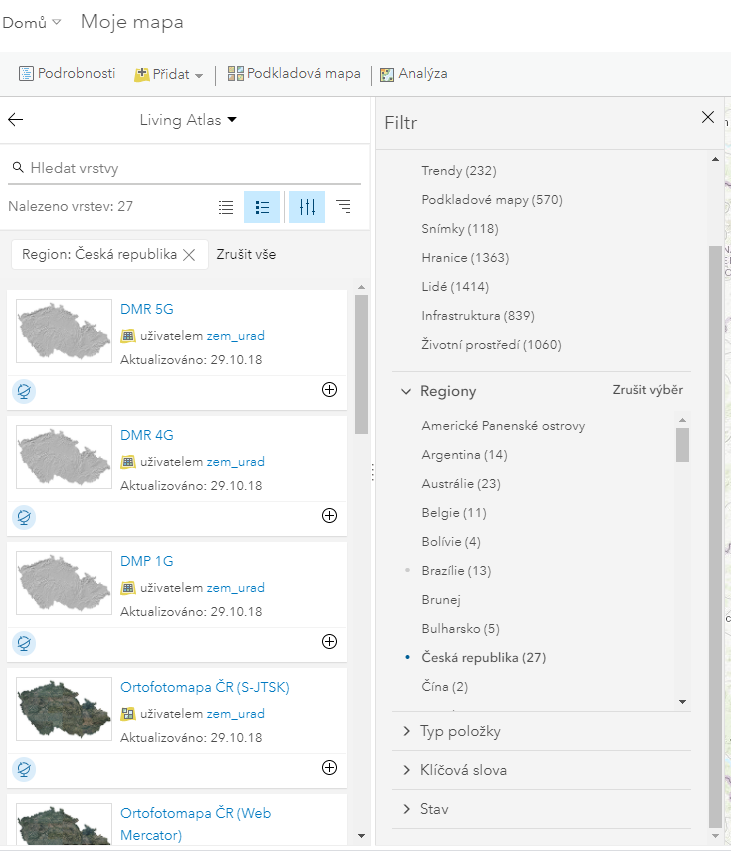
Task: Click imagery layer type icon for DMP 1G
Action: point(128,588)
